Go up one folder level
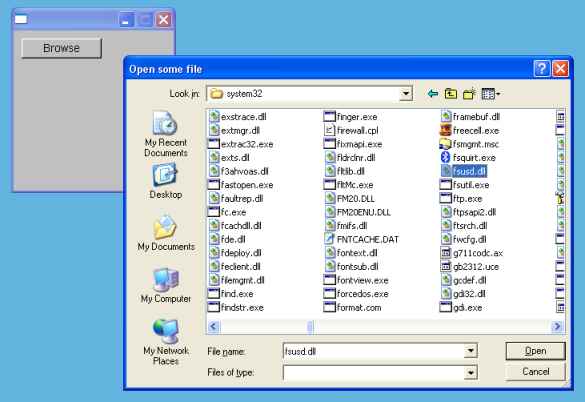This screenshot has height=402, width=585. point(451,94)
